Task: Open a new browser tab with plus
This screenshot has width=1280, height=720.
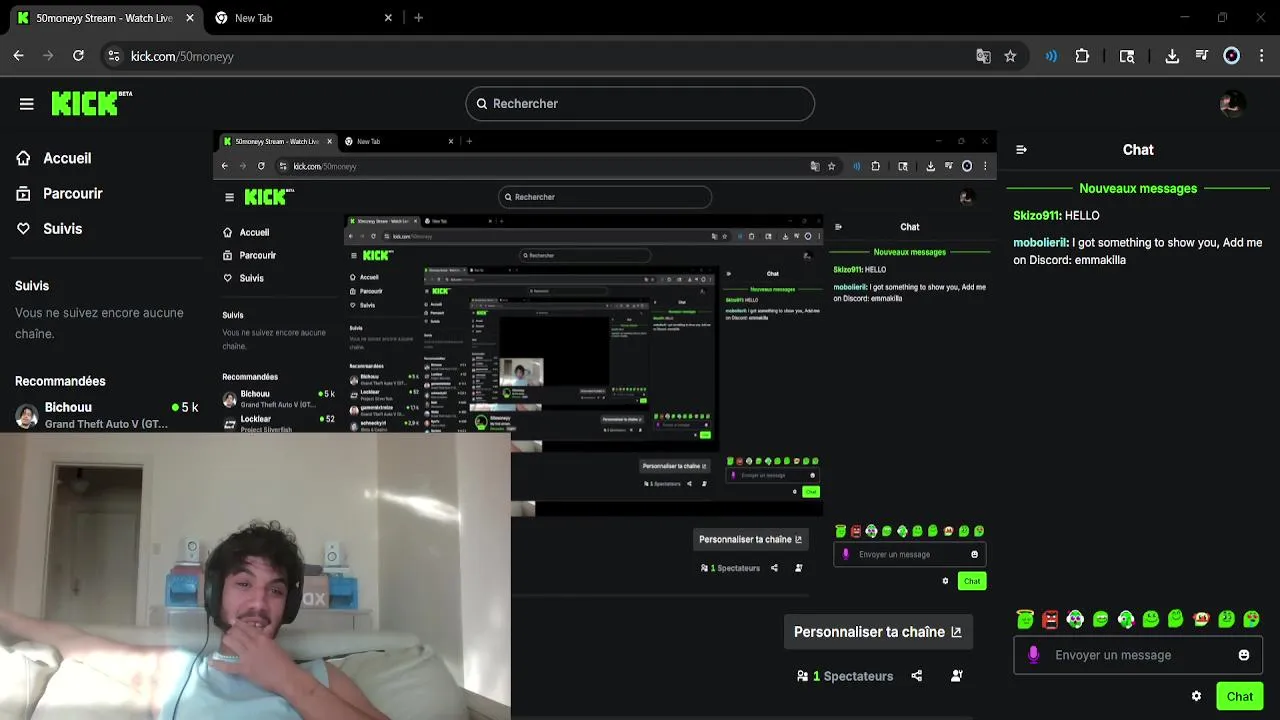Action: (418, 18)
